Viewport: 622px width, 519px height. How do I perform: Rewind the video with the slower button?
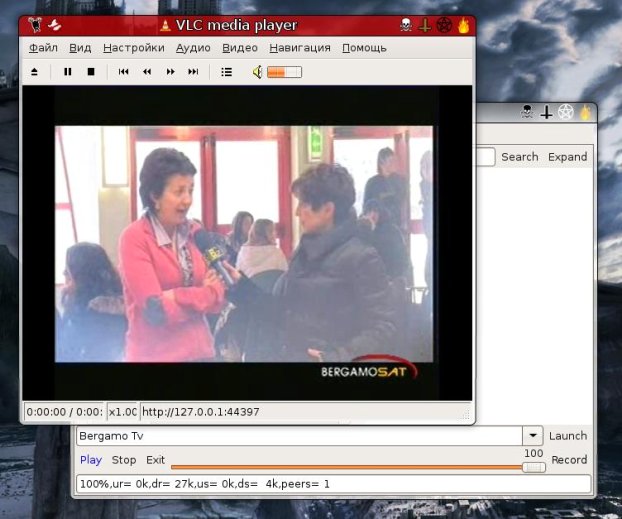147,72
